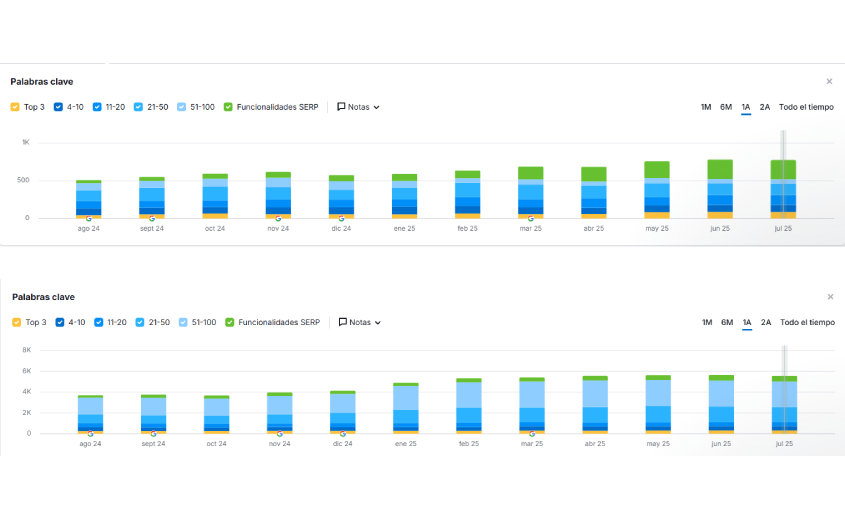This screenshot has height=515, width=845.
Task: Click Google update icon at mar 25, bottom chart
Action: pos(531,433)
